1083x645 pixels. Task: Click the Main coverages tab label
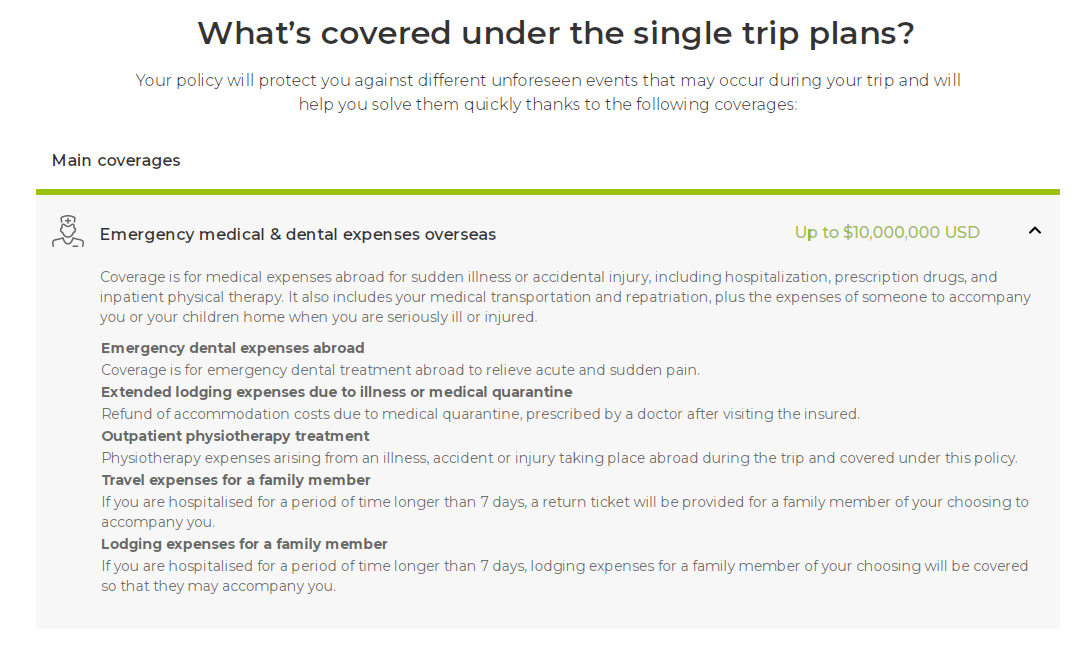click(x=116, y=160)
